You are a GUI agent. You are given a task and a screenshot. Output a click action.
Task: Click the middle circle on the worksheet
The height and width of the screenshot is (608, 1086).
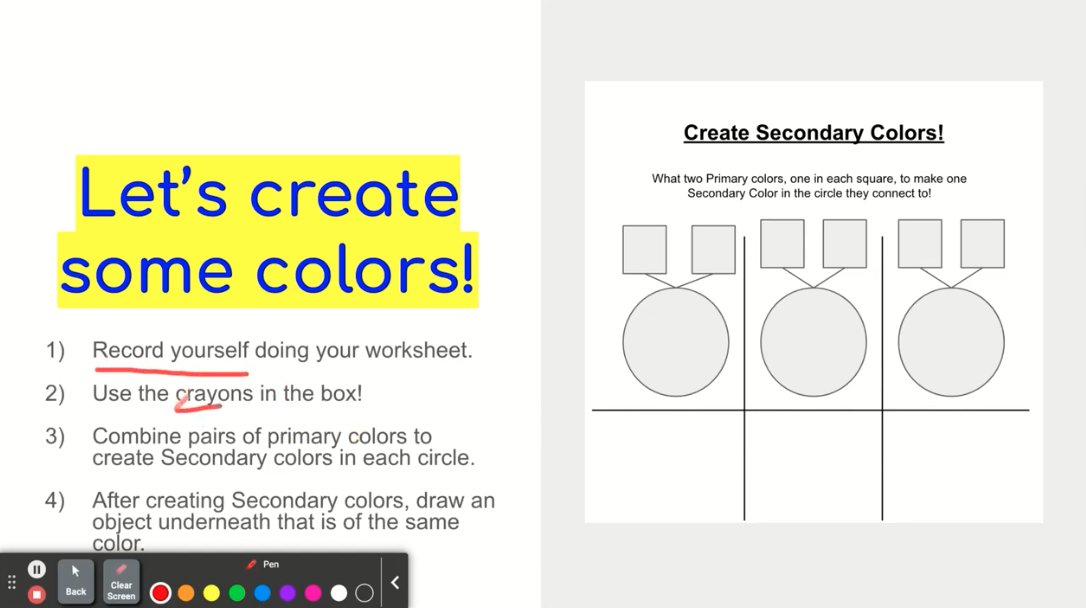[814, 342]
